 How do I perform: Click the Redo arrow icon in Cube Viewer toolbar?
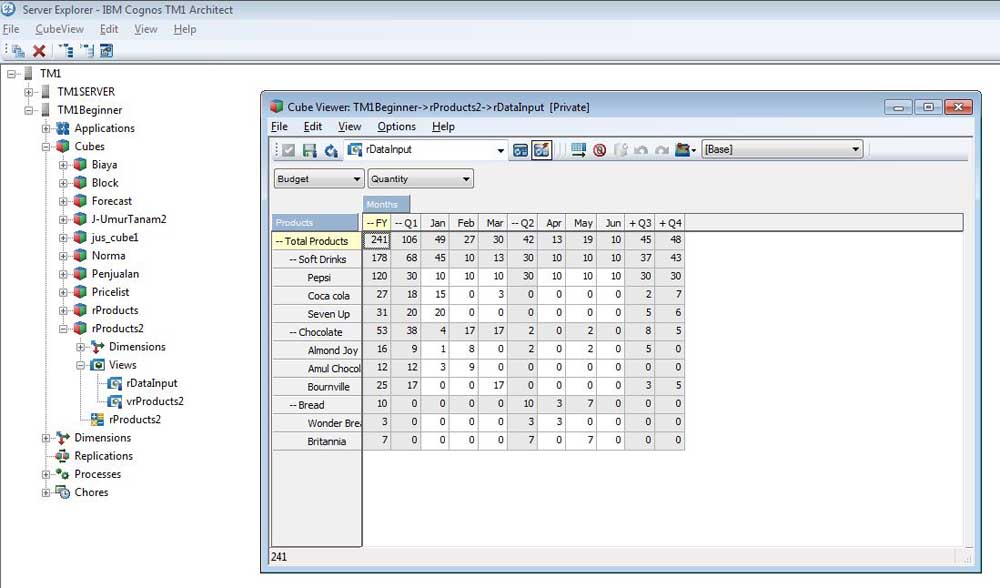coord(662,150)
